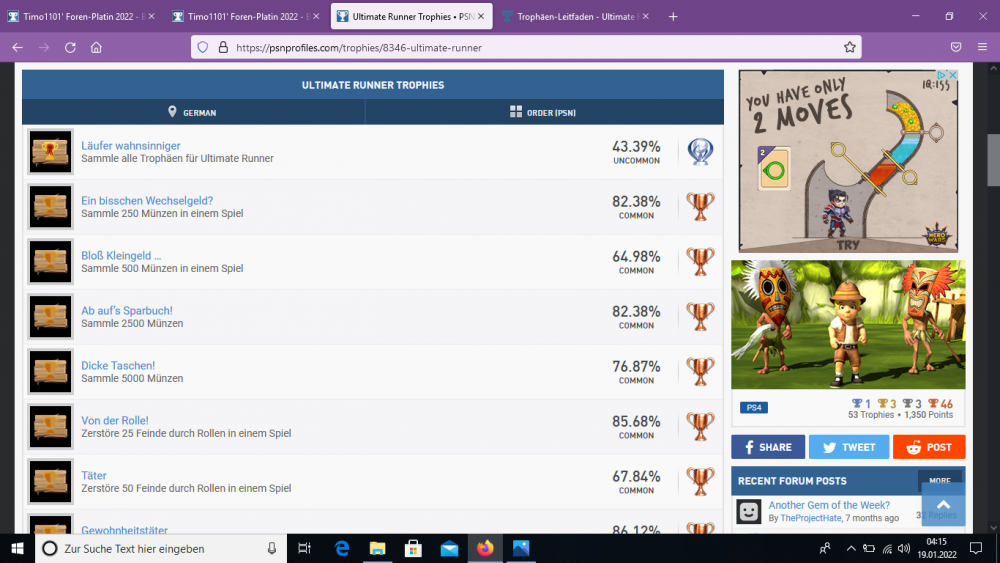Open the ORDER (PSN) sort selector
Screen dimensions: 1000x563
pos(543,112)
